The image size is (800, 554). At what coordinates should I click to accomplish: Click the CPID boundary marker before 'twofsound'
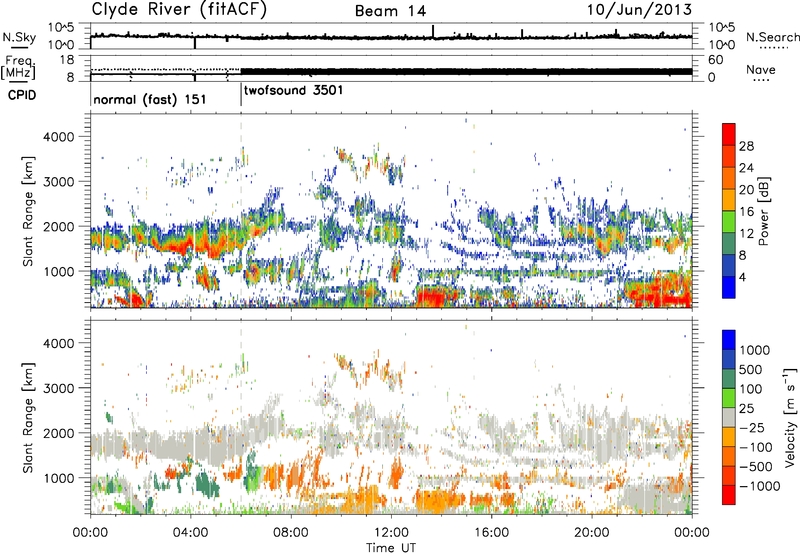[x=241, y=95]
